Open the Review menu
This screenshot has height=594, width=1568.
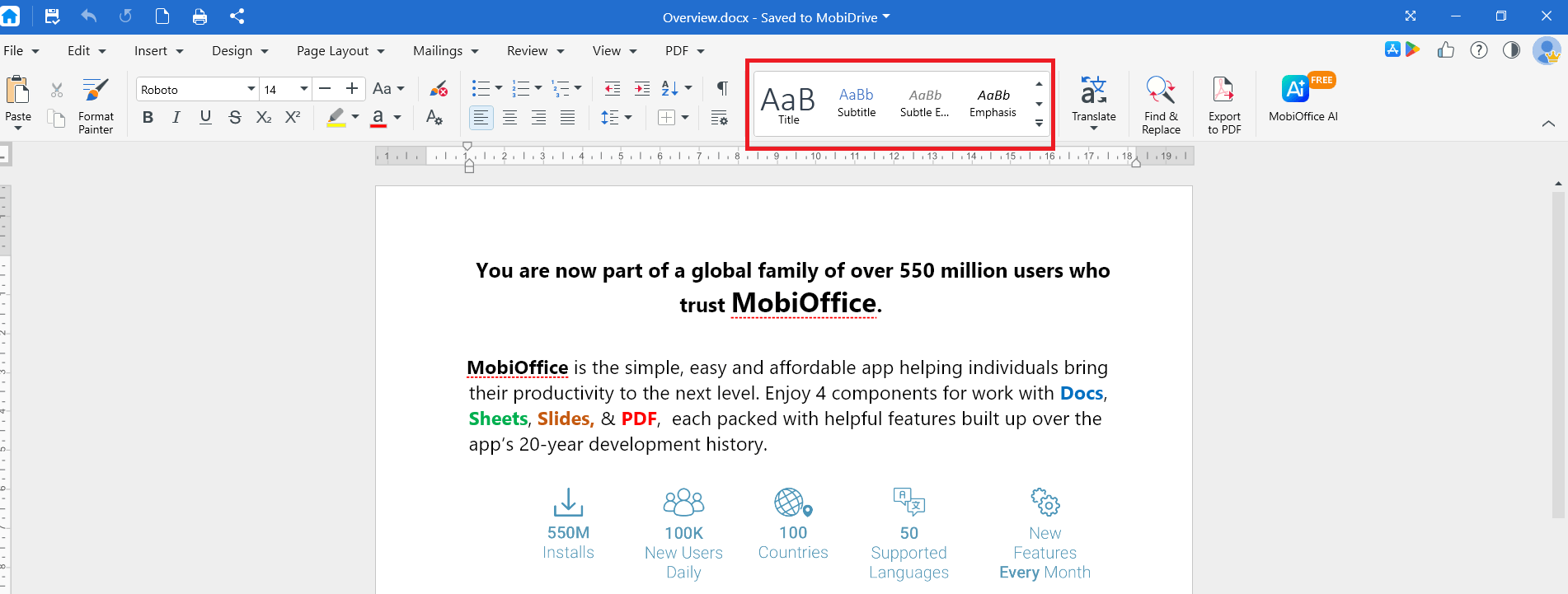(536, 51)
